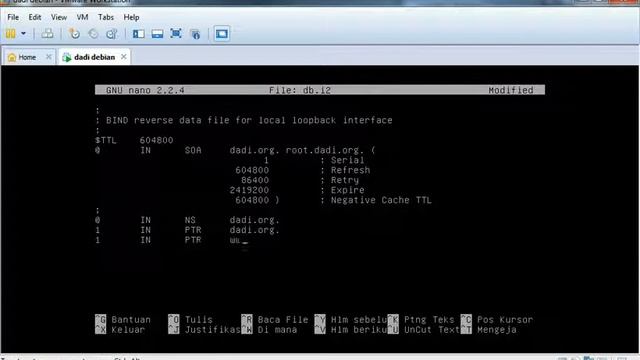This screenshot has width=640, height=360.
Task: Toggle the library sidebar icon
Action: (x=138, y=33)
